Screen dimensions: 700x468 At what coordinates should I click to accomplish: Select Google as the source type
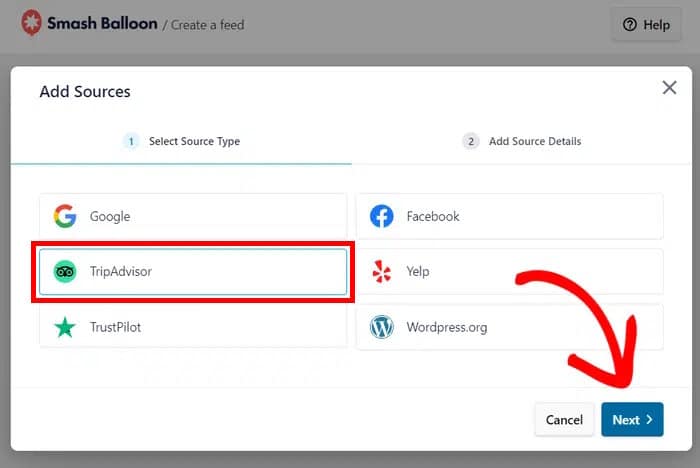click(x=193, y=216)
